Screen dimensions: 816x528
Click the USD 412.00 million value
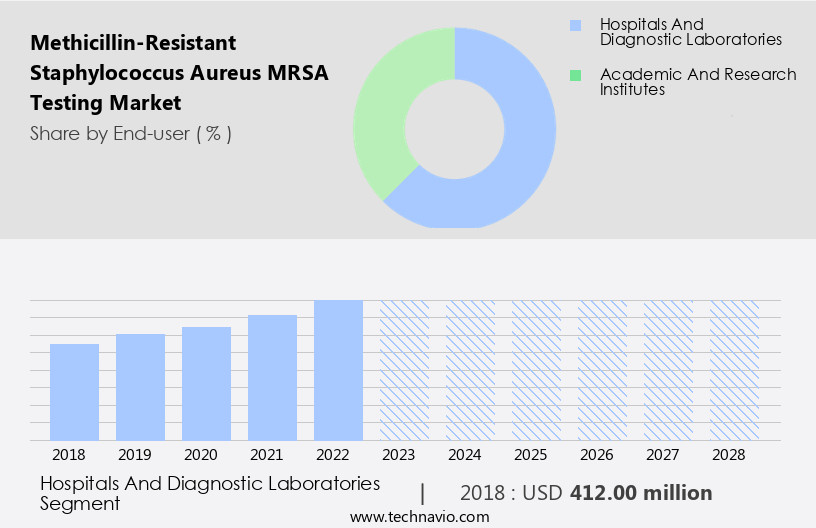641,493
